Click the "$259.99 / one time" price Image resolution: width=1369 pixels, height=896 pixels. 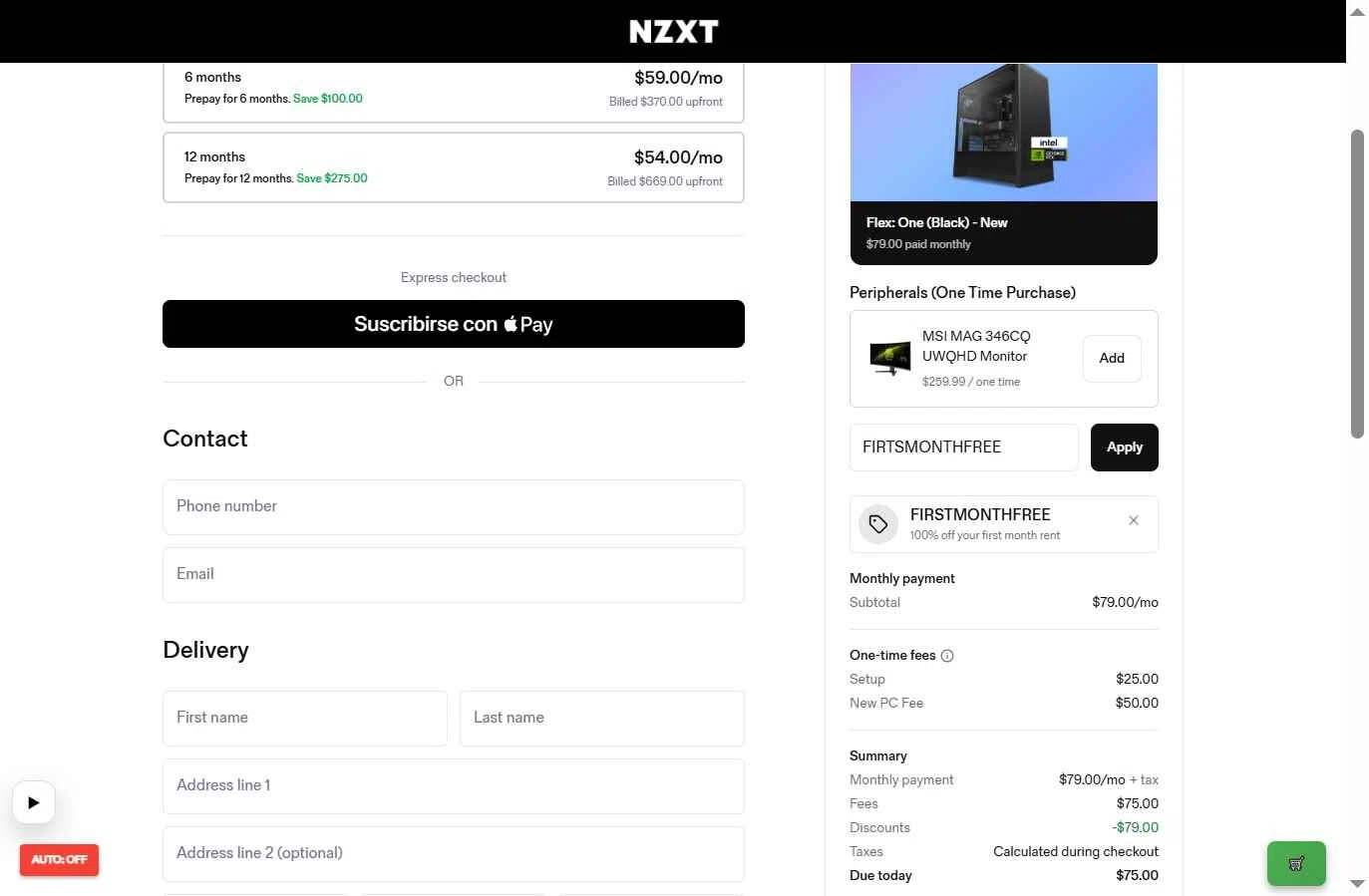pos(971,382)
